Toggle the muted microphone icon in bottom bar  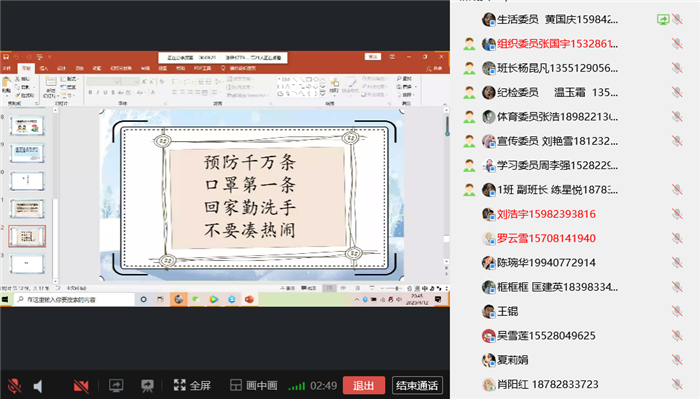click(x=14, y=386)
